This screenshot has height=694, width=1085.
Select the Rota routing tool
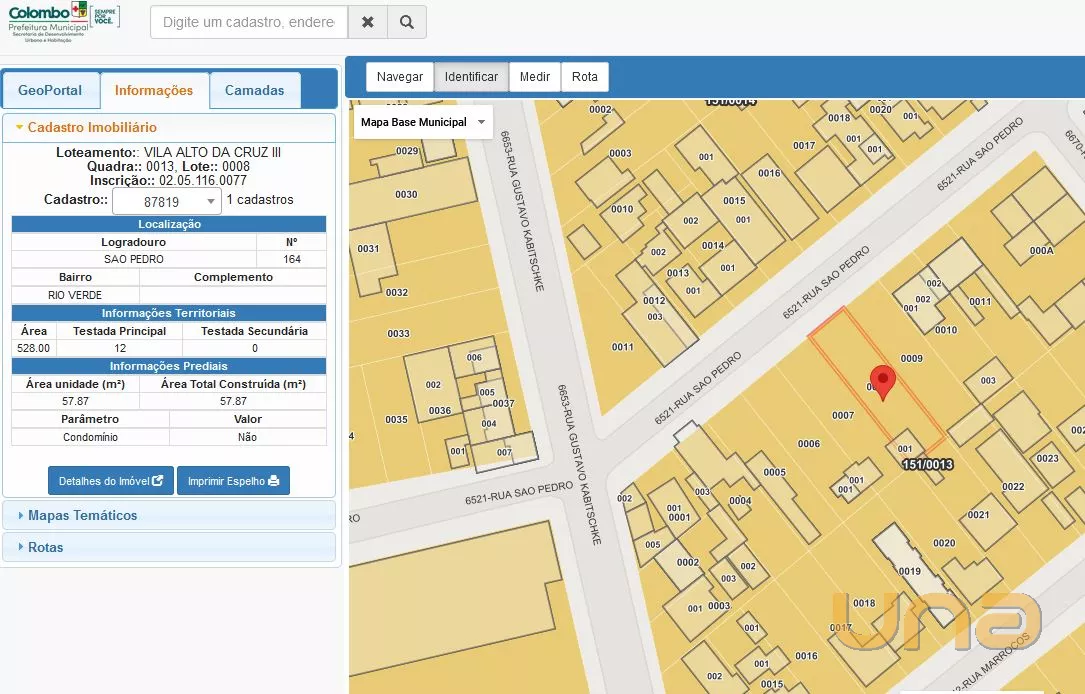click(x=585, y=77)
